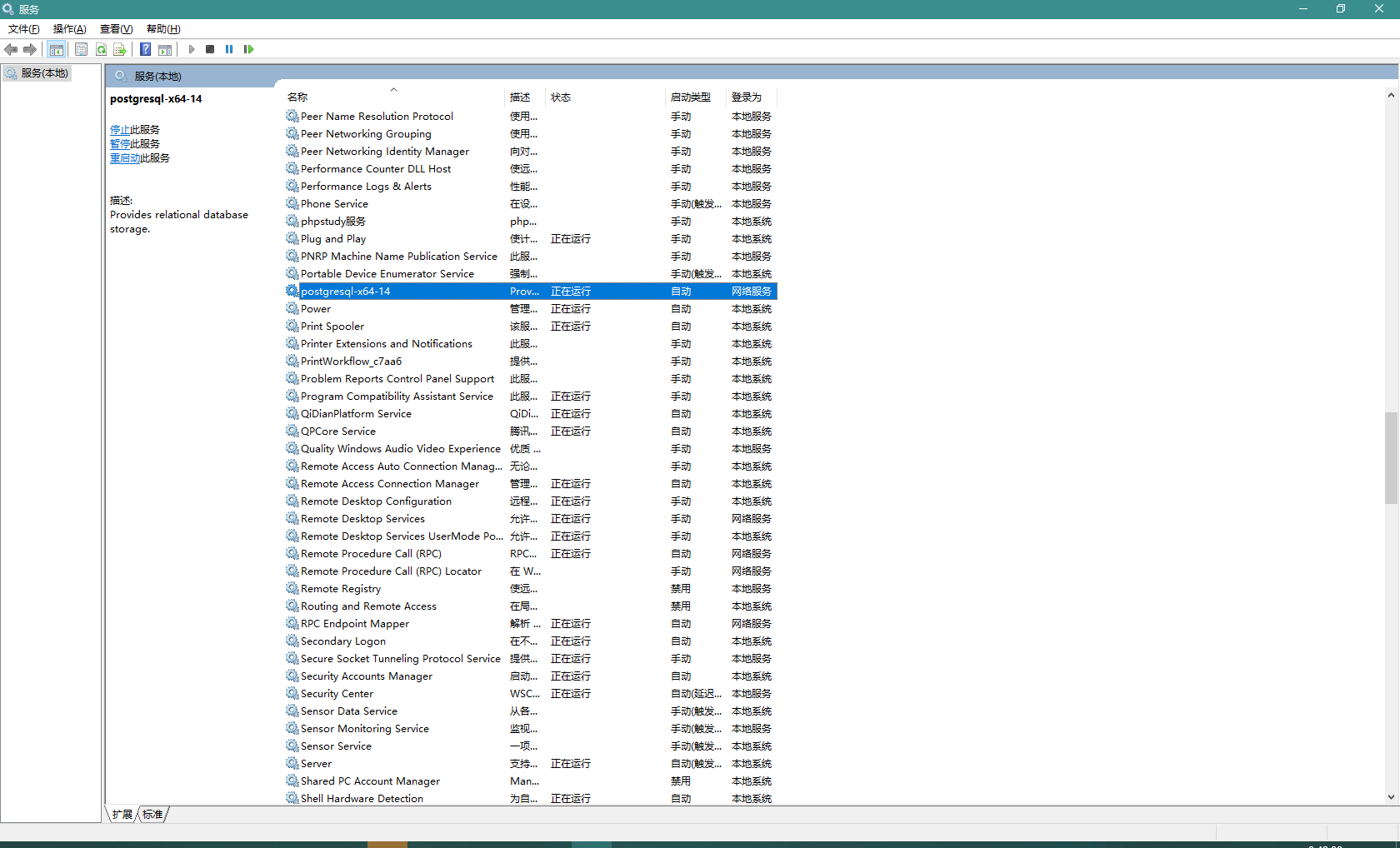
Task: Select the Shell Hardware Detection row
Action: [x=531, y=798]
